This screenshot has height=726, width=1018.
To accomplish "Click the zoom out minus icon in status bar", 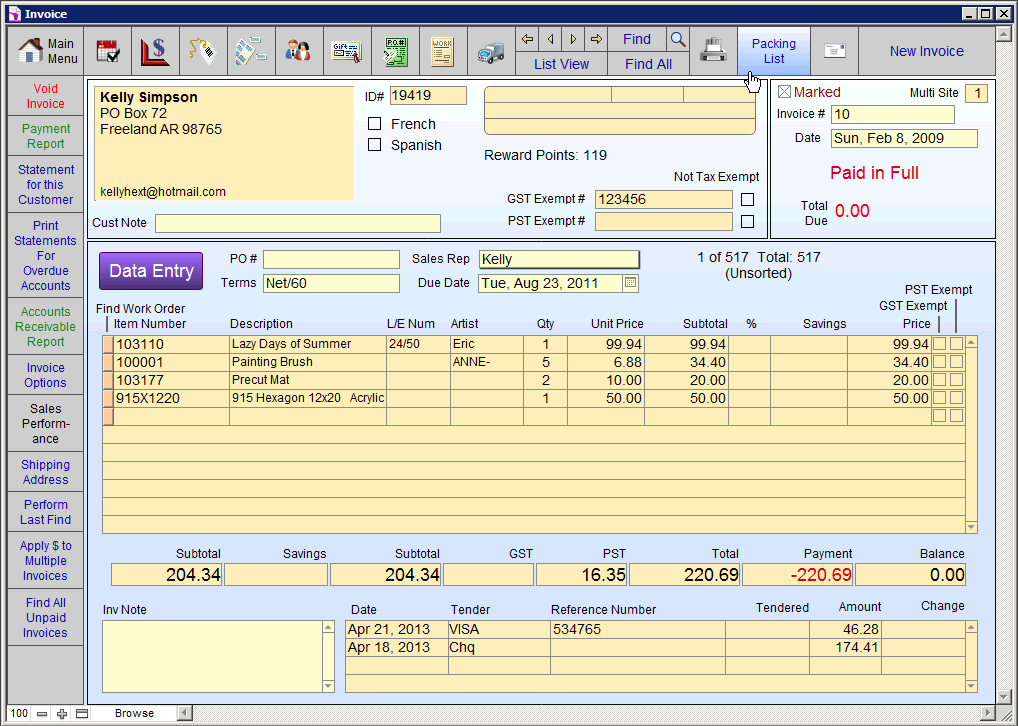I will click(x=42, y=714).
